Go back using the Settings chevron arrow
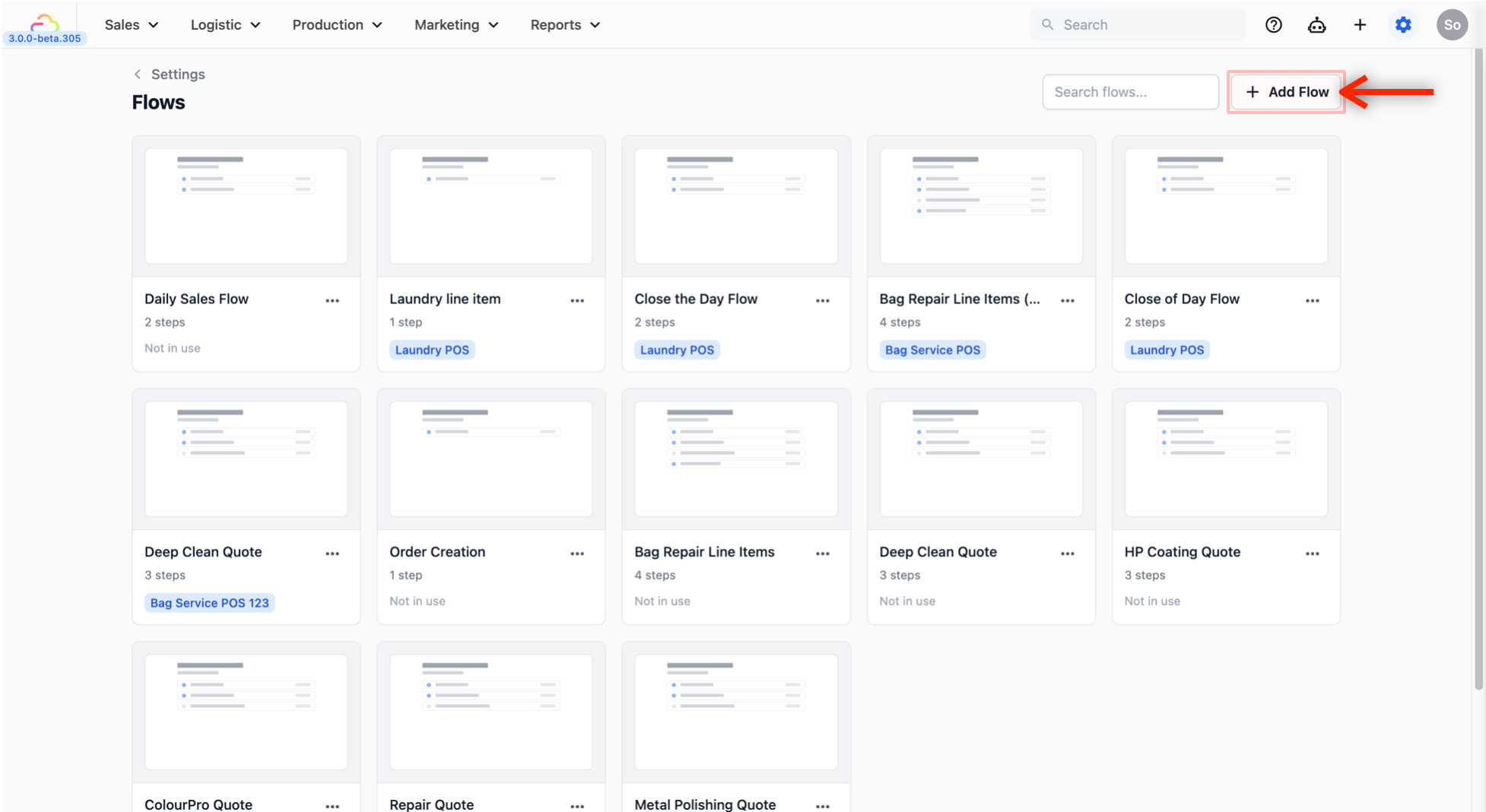Image resolution: width=1486 pixels, height=812 pixels. (138, 74)
